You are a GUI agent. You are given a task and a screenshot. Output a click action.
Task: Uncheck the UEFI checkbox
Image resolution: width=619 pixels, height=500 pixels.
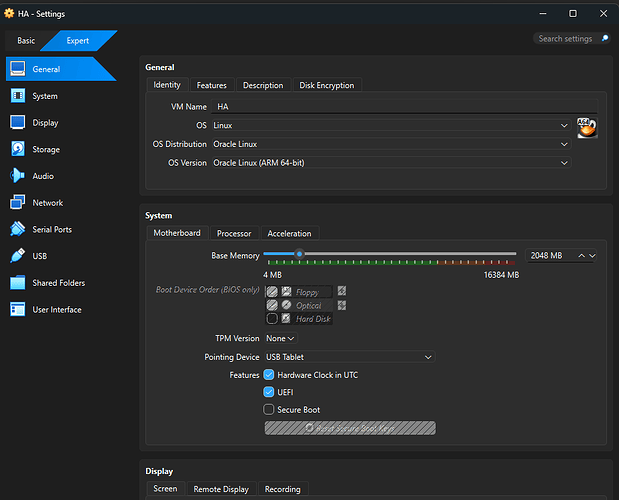[269, 392]
